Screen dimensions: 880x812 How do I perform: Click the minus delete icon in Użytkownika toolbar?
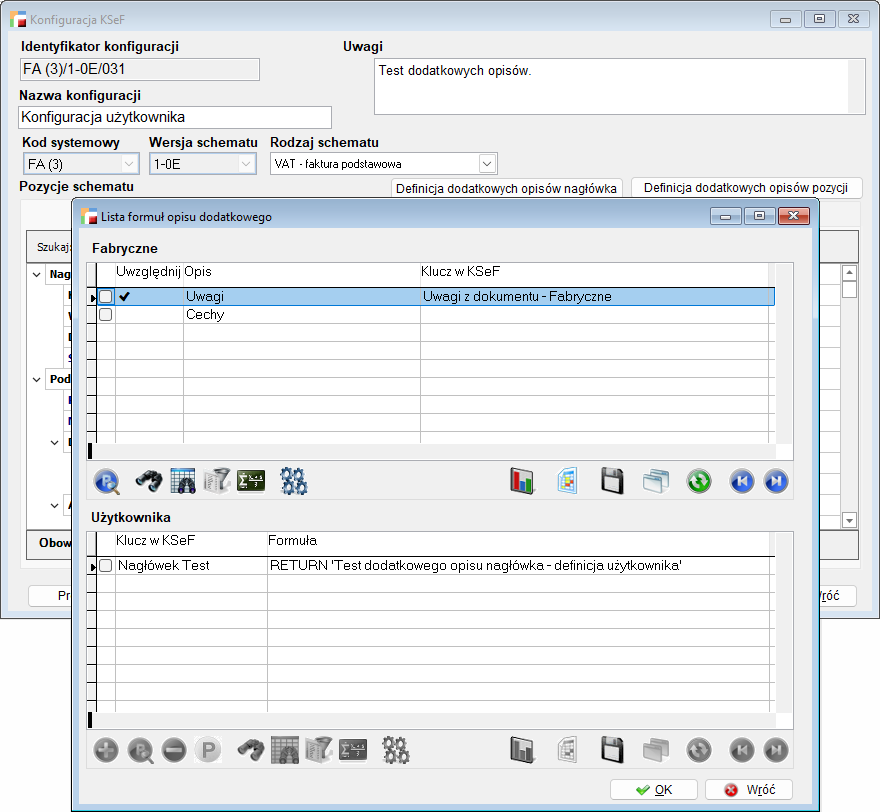tap(173, 750)
